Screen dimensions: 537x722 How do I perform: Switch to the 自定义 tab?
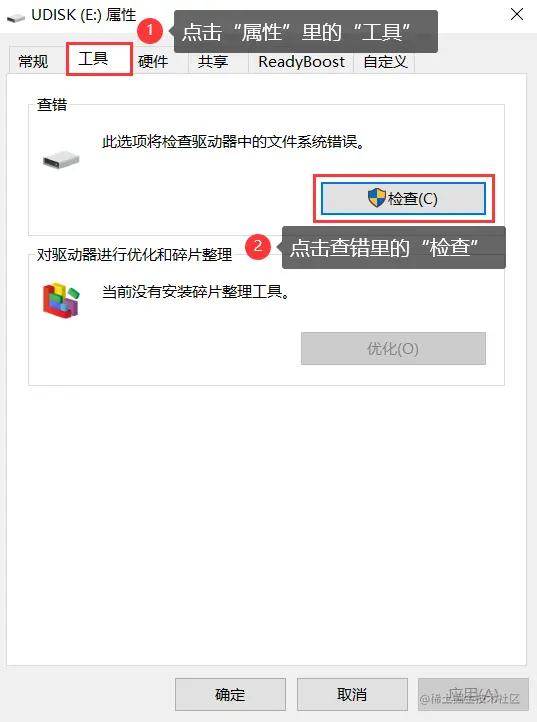385,61
